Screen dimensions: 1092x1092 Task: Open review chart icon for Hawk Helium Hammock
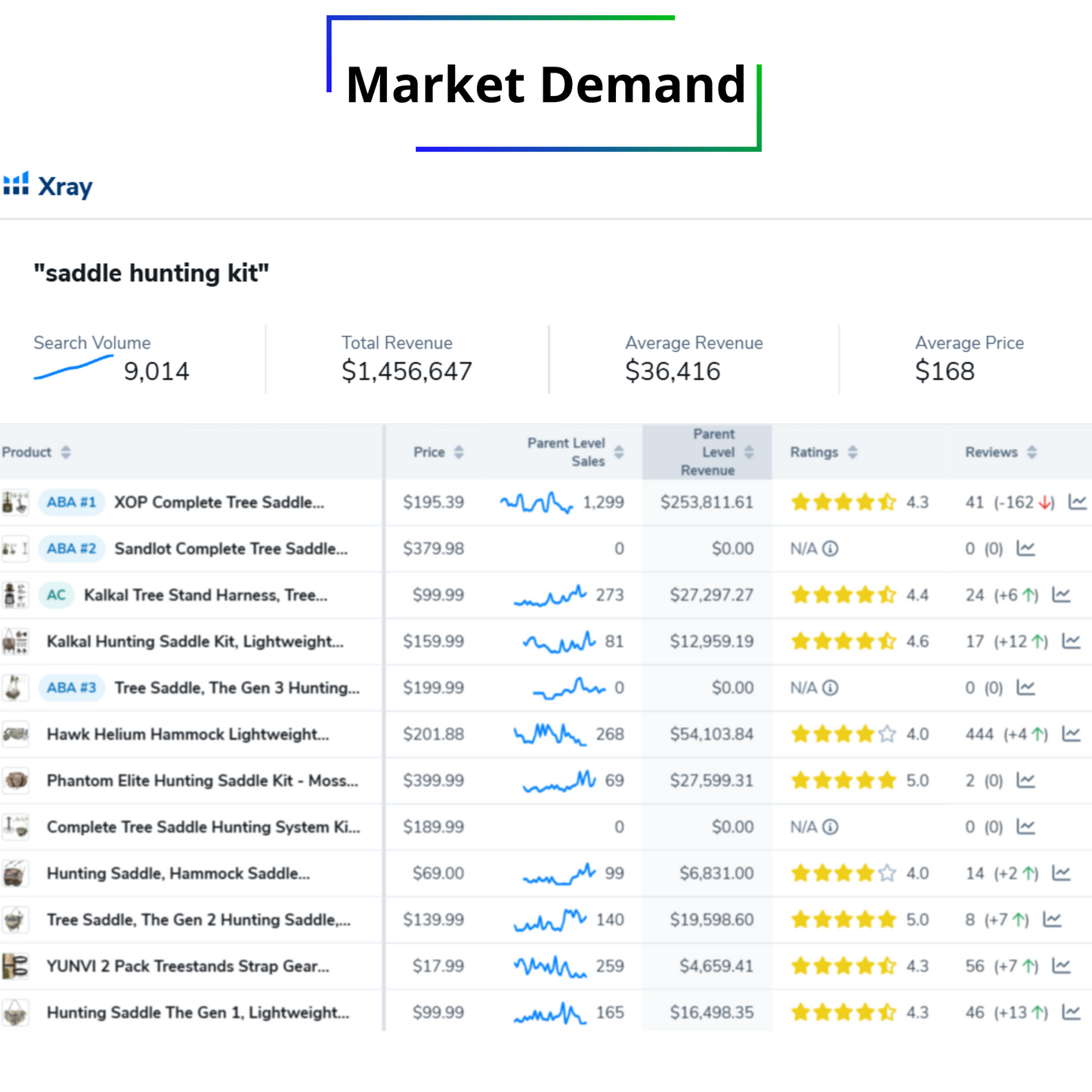coord(1071,734)
